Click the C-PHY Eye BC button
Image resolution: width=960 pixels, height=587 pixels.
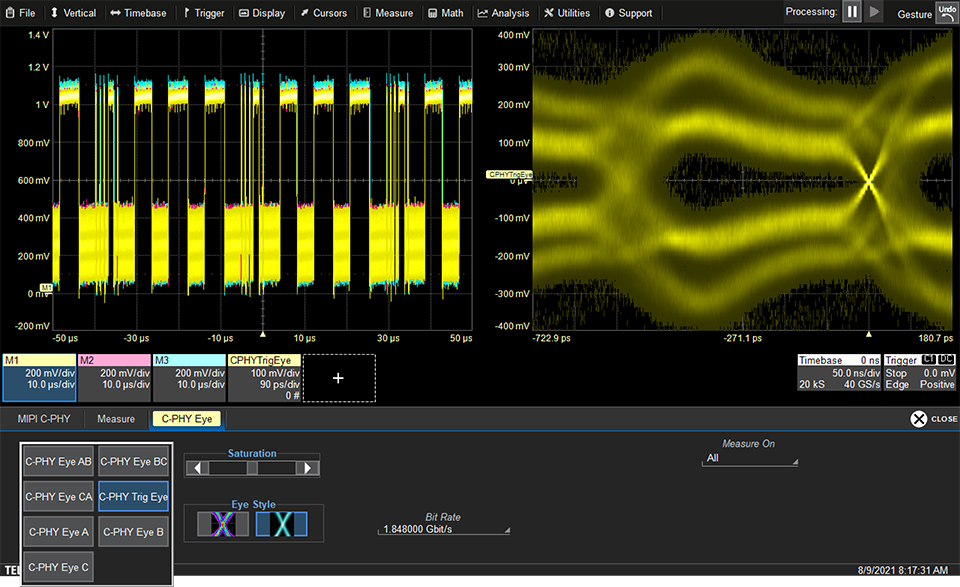(134, 461)
